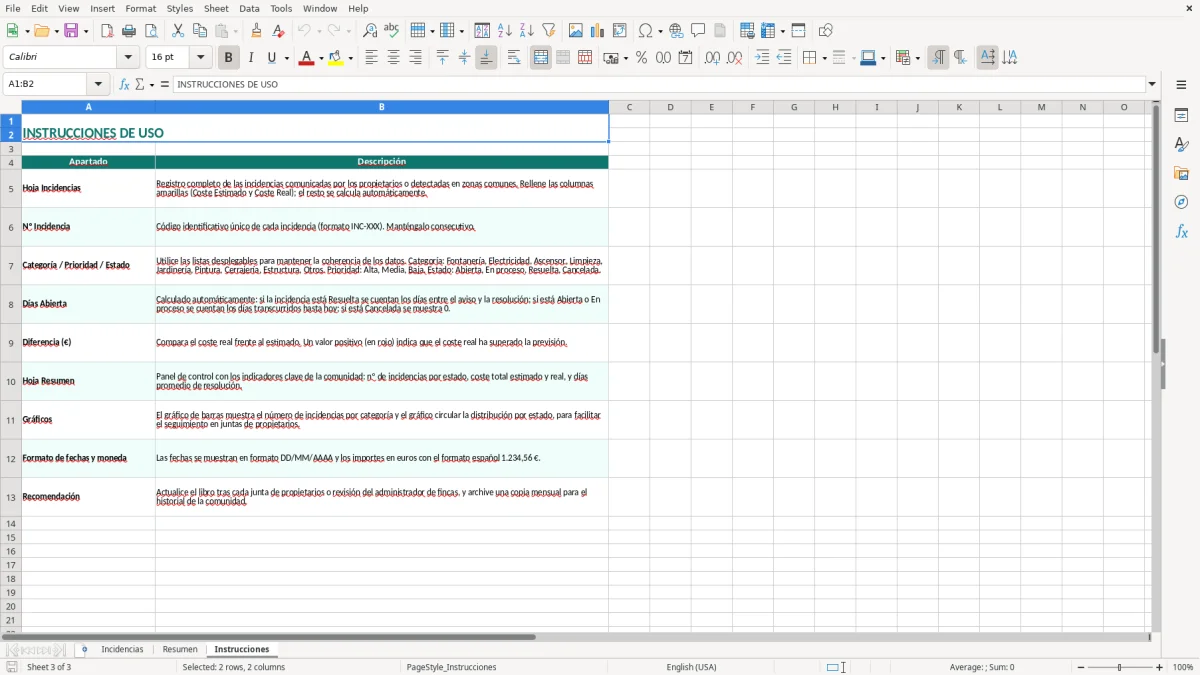
Task: Open Sidebar Navigator panel
Action: pyautogui.click(x=1181, y=202)
